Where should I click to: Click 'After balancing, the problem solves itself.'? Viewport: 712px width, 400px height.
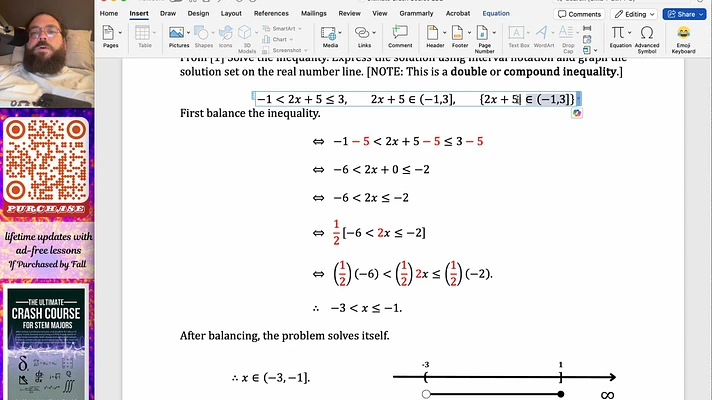(285, 336)
